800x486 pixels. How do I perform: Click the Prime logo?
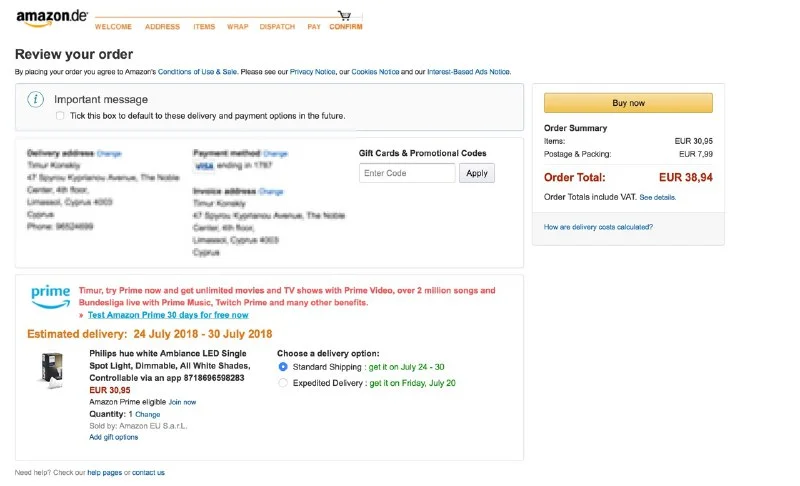click(50, 296)
